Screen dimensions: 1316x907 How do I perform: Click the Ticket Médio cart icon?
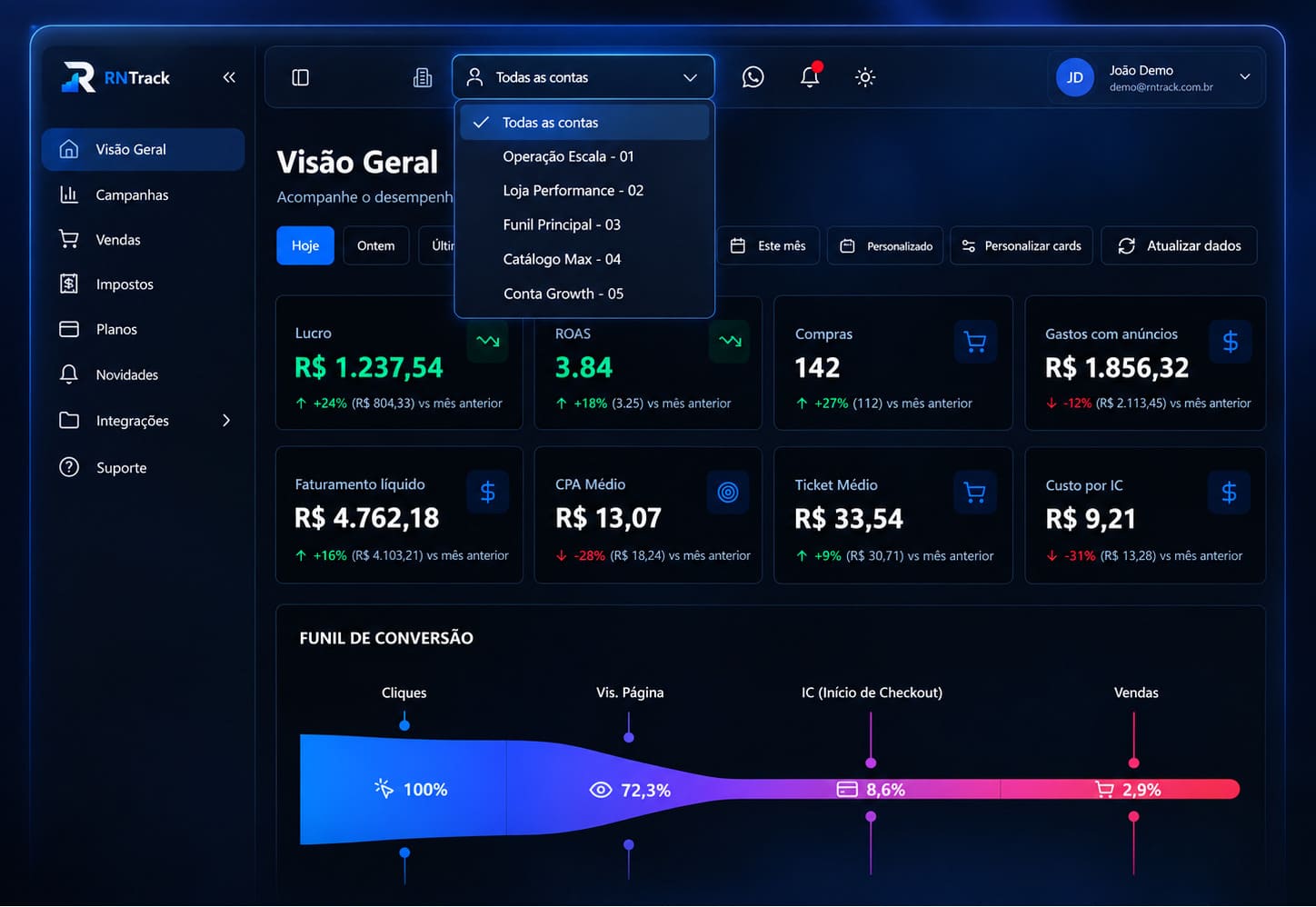coord(975,493)
